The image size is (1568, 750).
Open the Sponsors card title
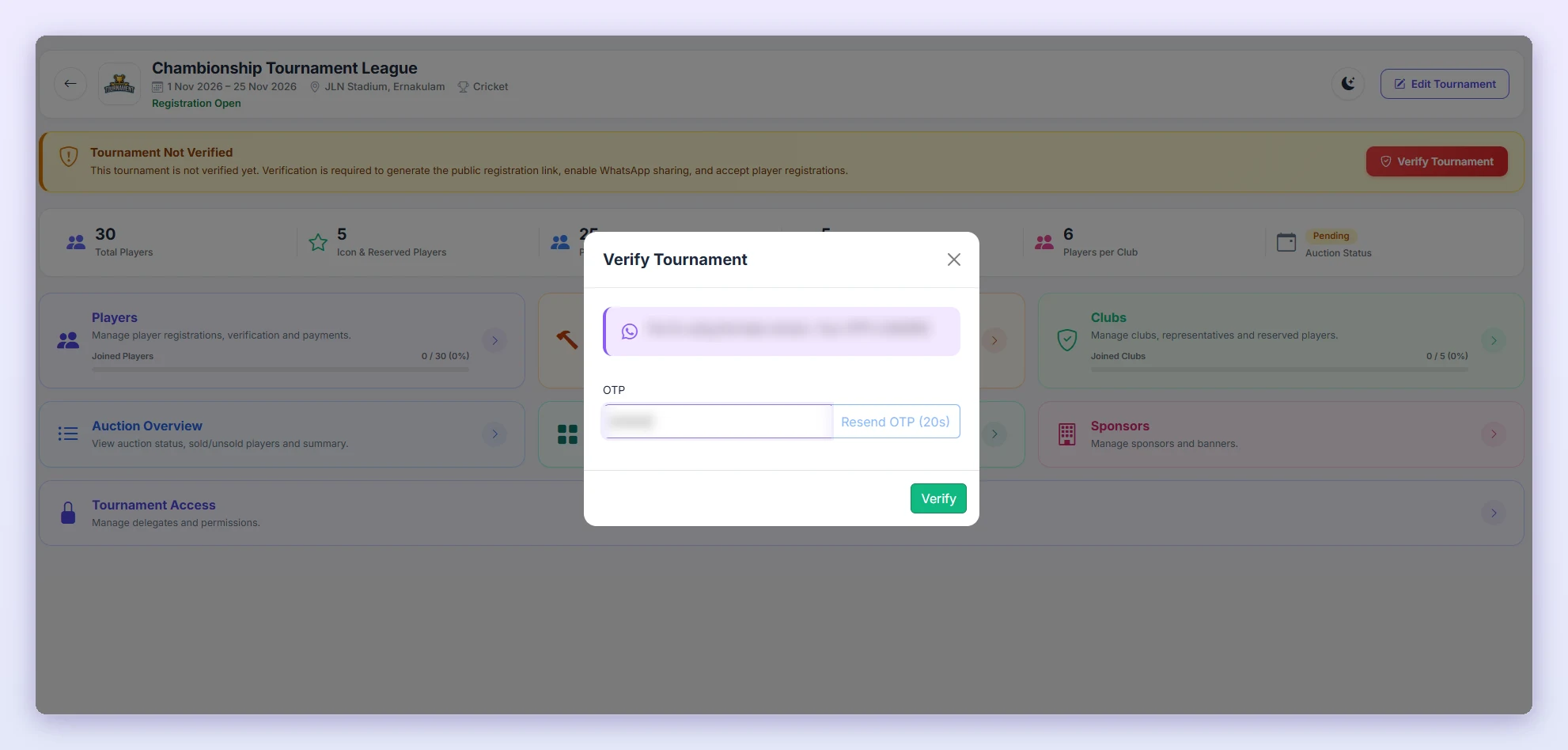click(x=1120, y=426)
